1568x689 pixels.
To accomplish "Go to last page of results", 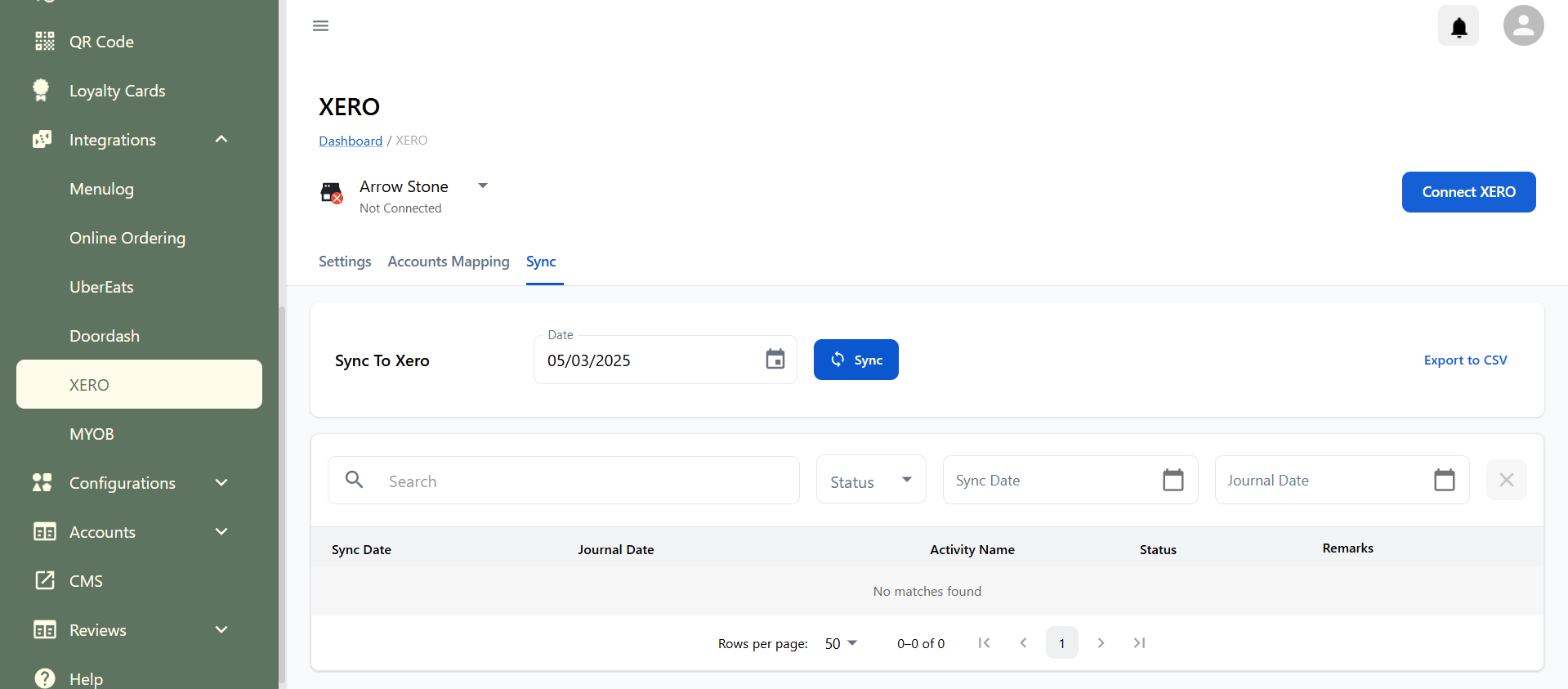I will point(1139,643).
